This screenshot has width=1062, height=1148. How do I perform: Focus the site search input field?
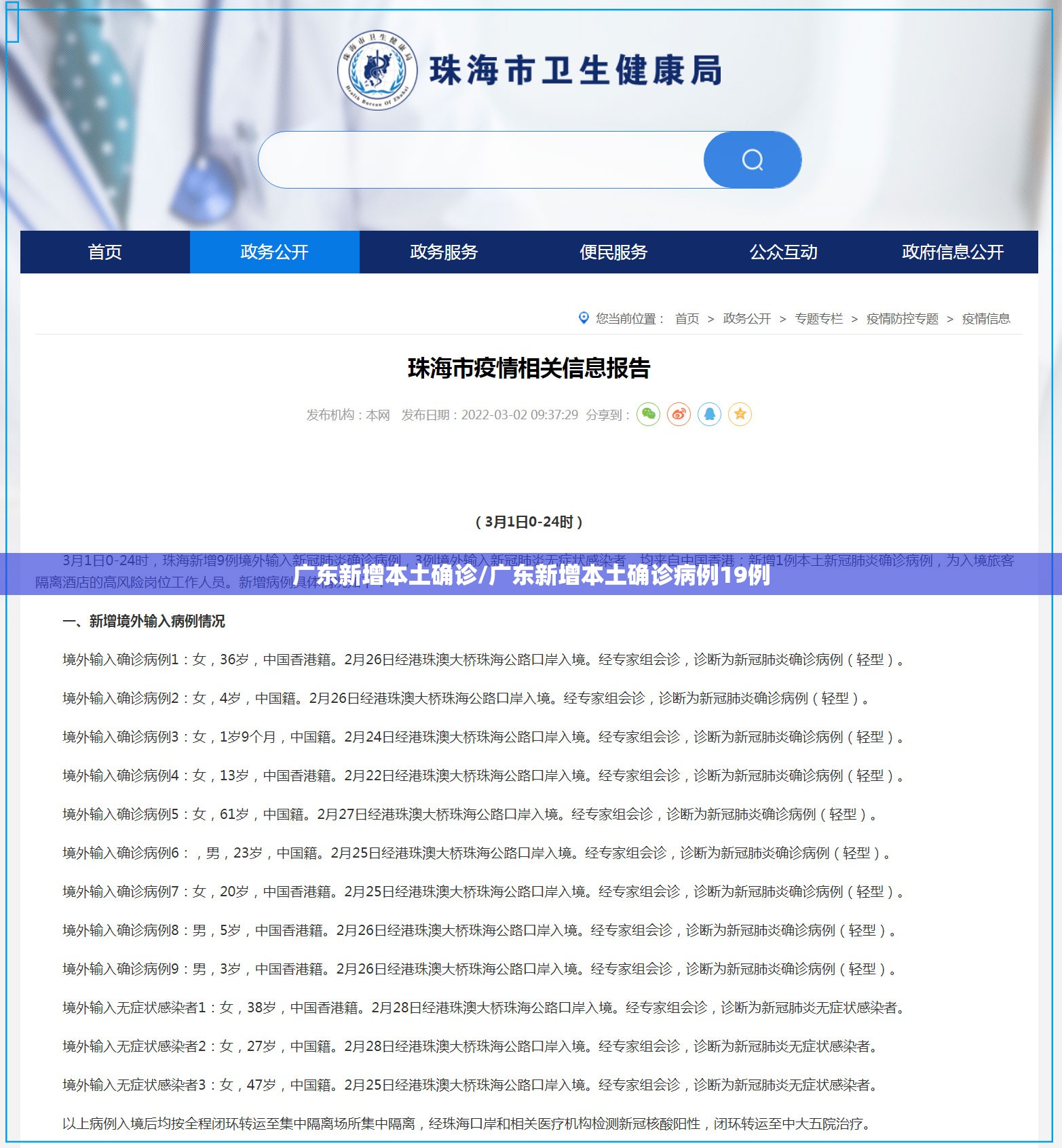point(481,159)
